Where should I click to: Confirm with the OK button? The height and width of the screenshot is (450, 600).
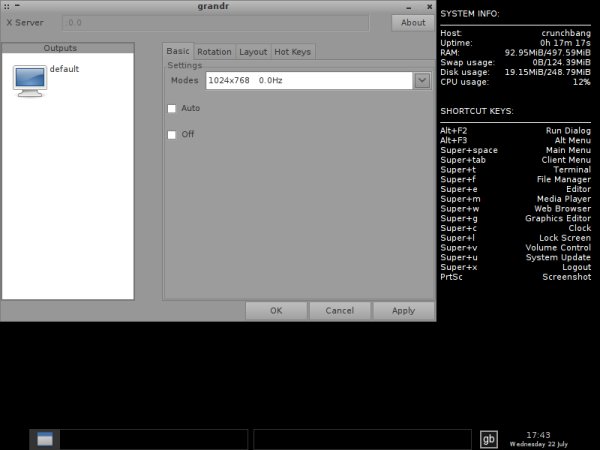(x=276, y=311)
